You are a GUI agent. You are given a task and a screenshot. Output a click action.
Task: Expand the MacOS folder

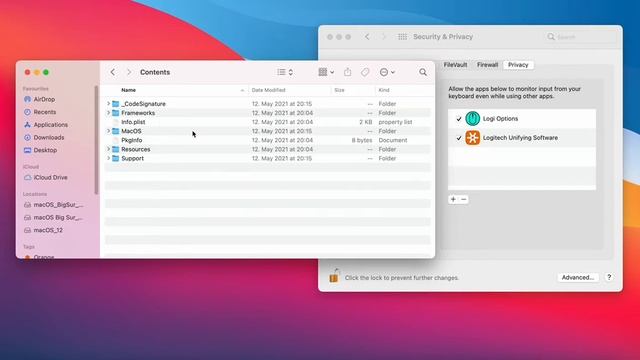pyautogui.click(x=108, y=131)
